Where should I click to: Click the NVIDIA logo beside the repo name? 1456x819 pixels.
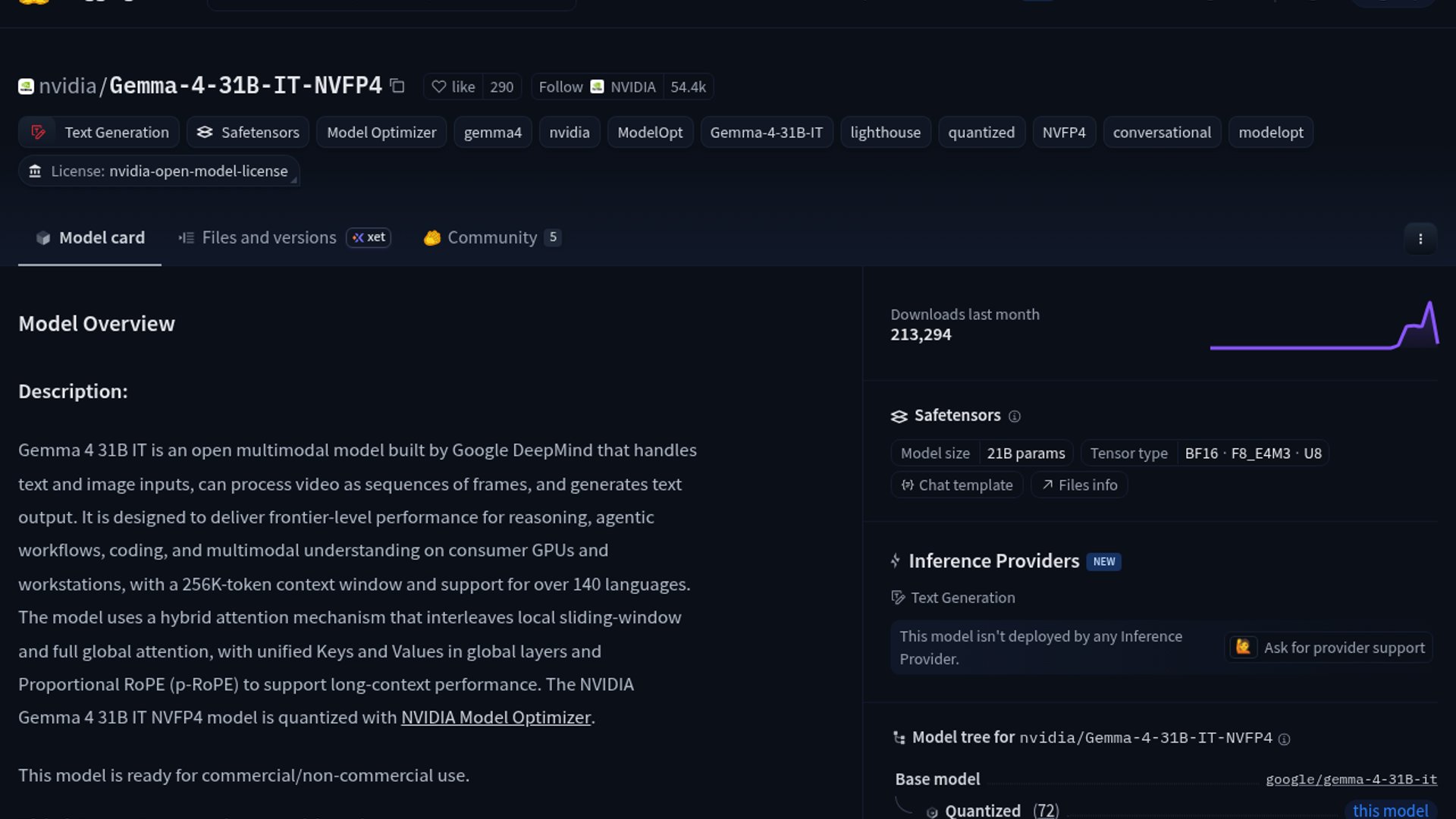[x=26, y=86]
